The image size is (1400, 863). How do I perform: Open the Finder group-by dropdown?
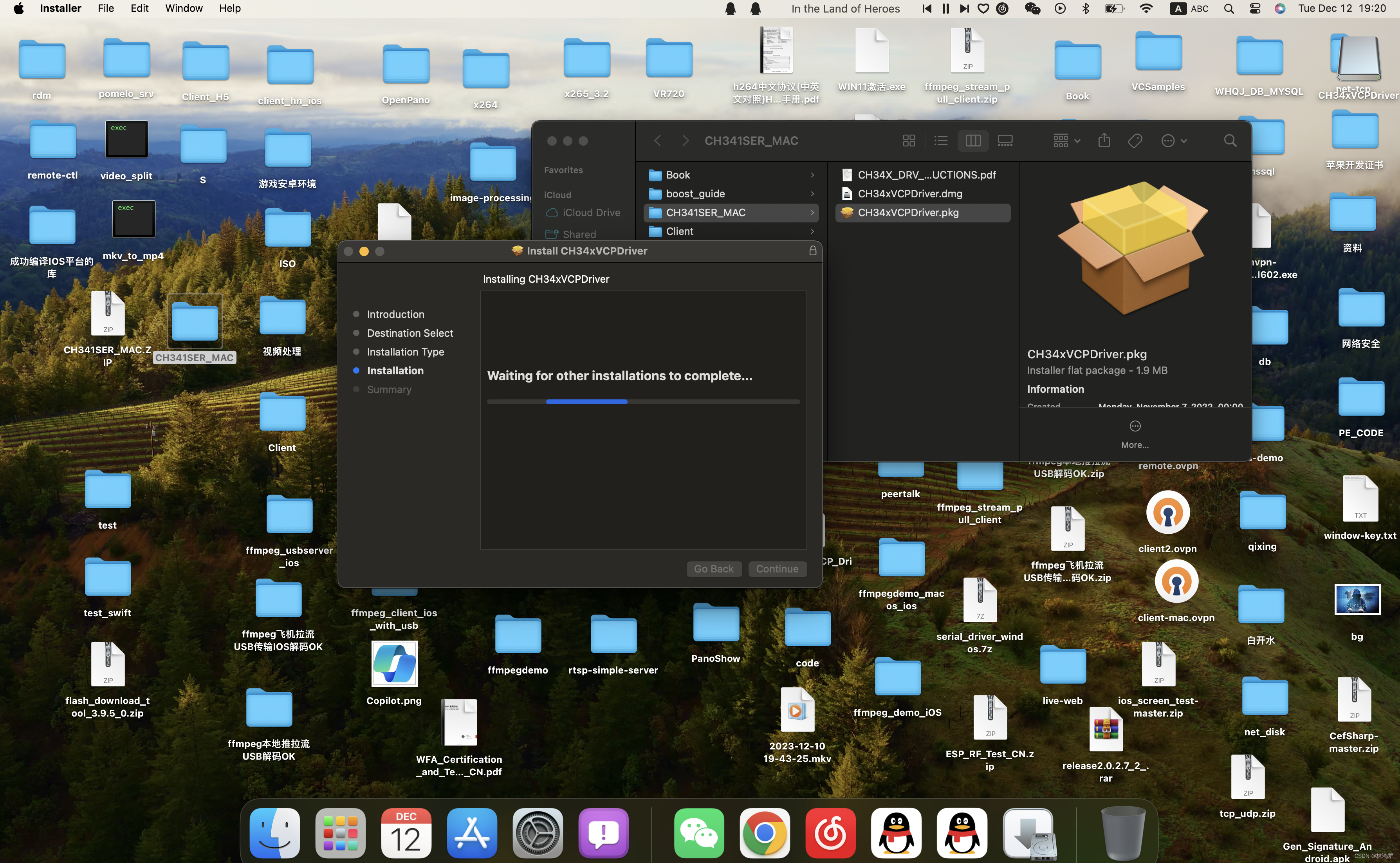1066,141
